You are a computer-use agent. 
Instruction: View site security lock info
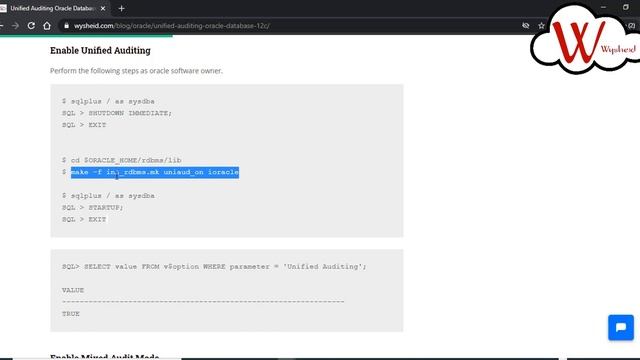pos(66,26)
